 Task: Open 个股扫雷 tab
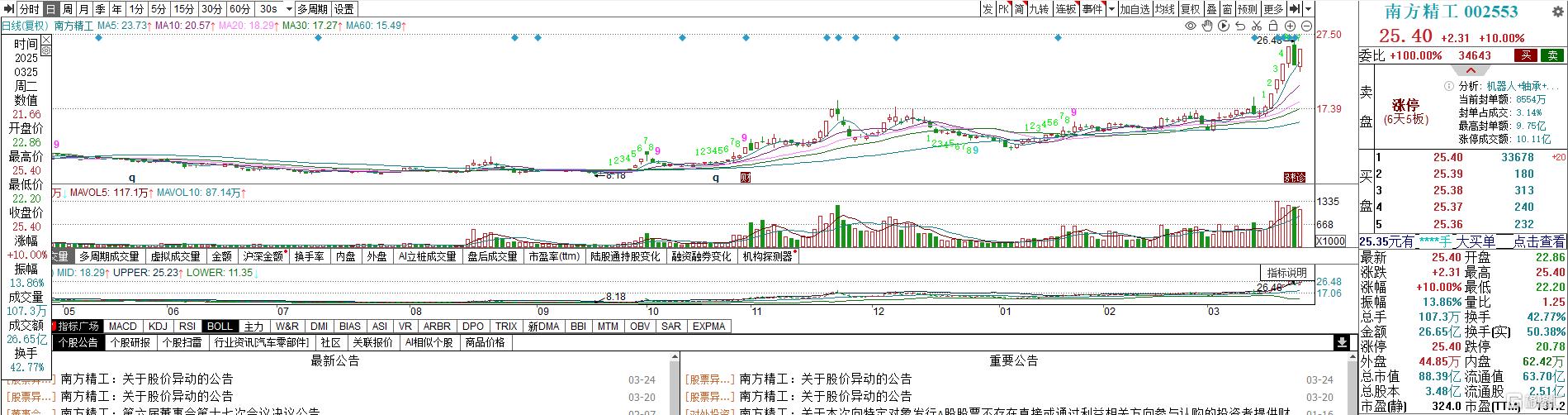[183, 342]
